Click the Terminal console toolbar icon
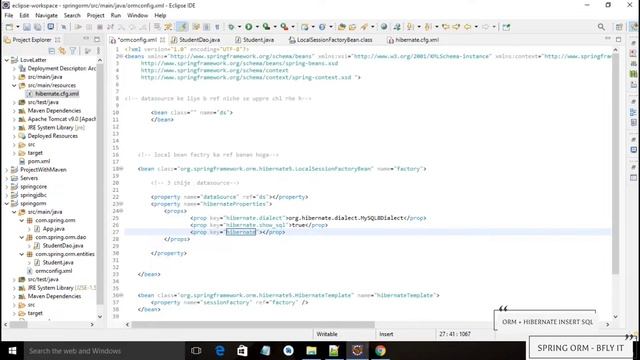The image size is (640, 360). click(x=51, y=27)
